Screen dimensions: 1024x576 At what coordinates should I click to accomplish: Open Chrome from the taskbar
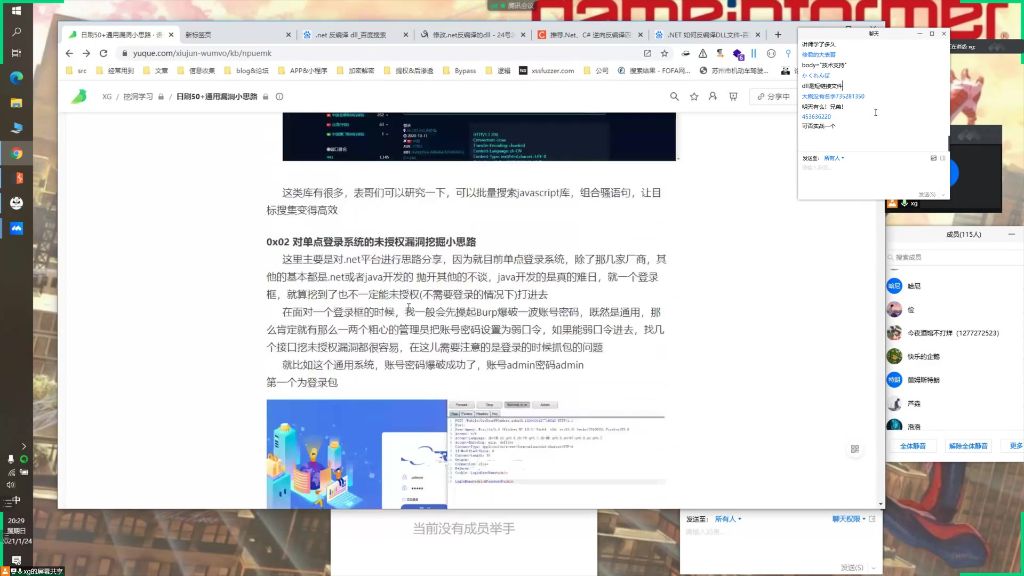16,153
